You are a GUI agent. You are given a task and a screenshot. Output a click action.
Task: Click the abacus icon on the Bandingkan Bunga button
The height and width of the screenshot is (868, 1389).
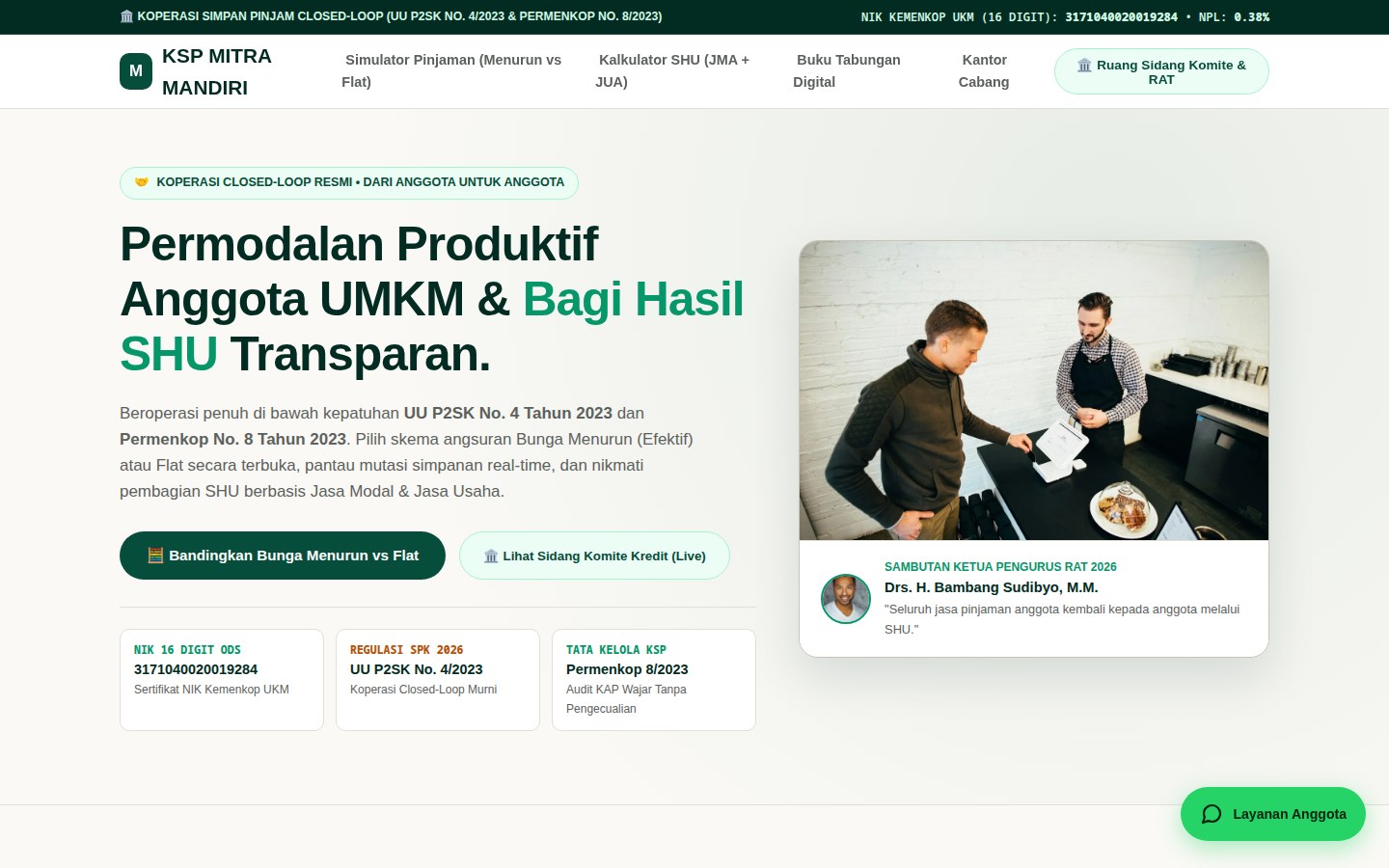pos(155,556)
